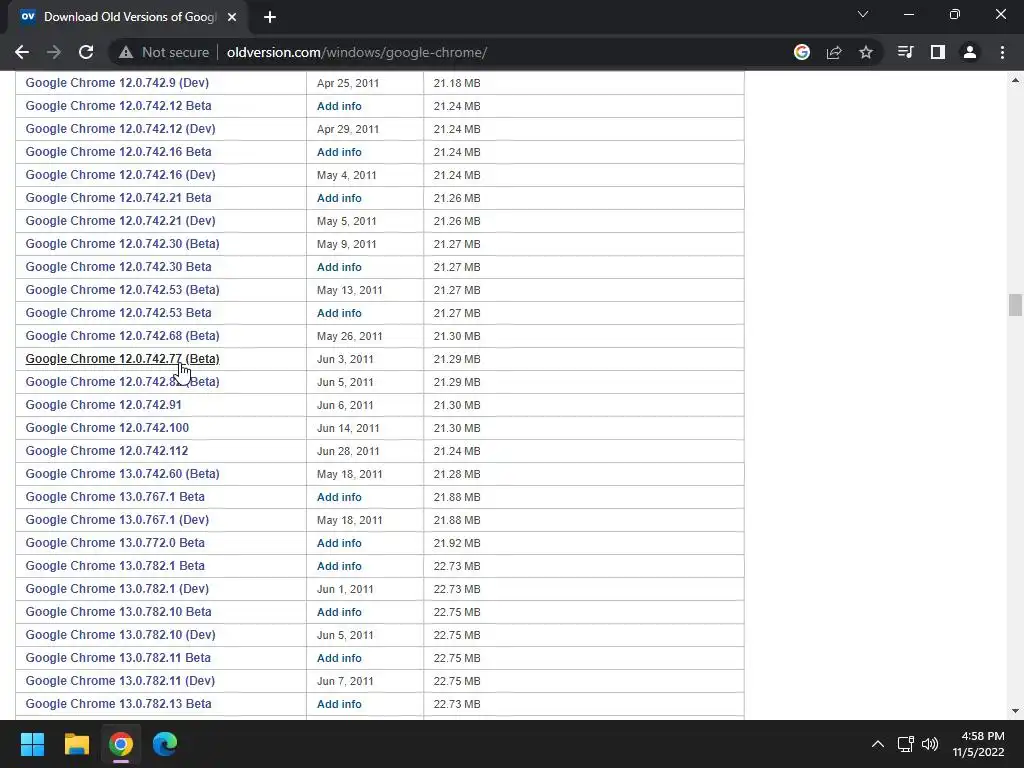
Task: Click Add info for 13.0.767.1 Beta
Action: (339, 497)
